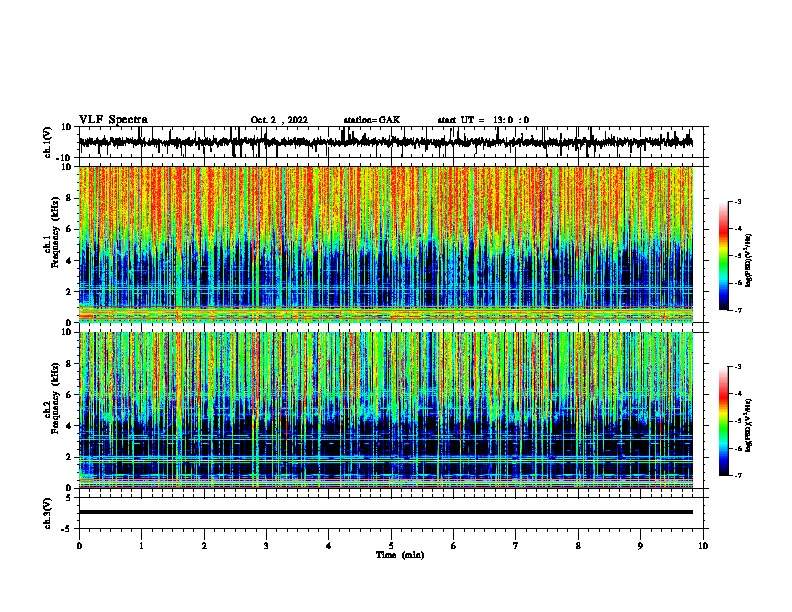Click the time axis tick label "10"
The width and height of the screenshot is (792, 612).
point(703,546)
